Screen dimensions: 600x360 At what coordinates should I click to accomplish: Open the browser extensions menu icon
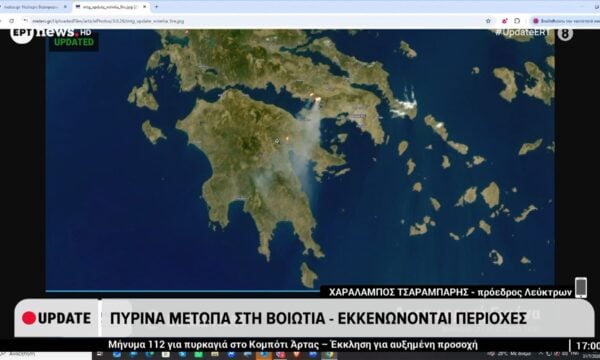(517, 21)
